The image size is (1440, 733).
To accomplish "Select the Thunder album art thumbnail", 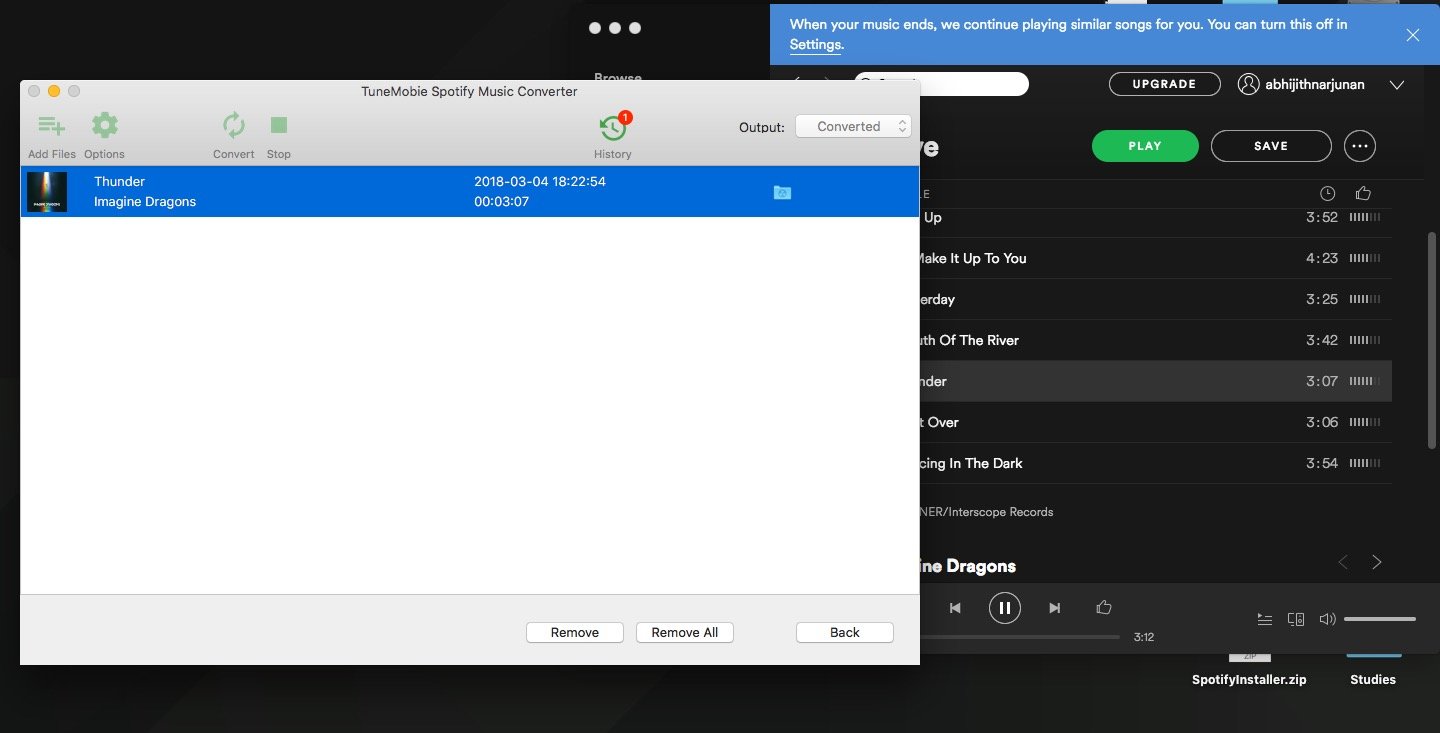I will [x=47, y=192].
